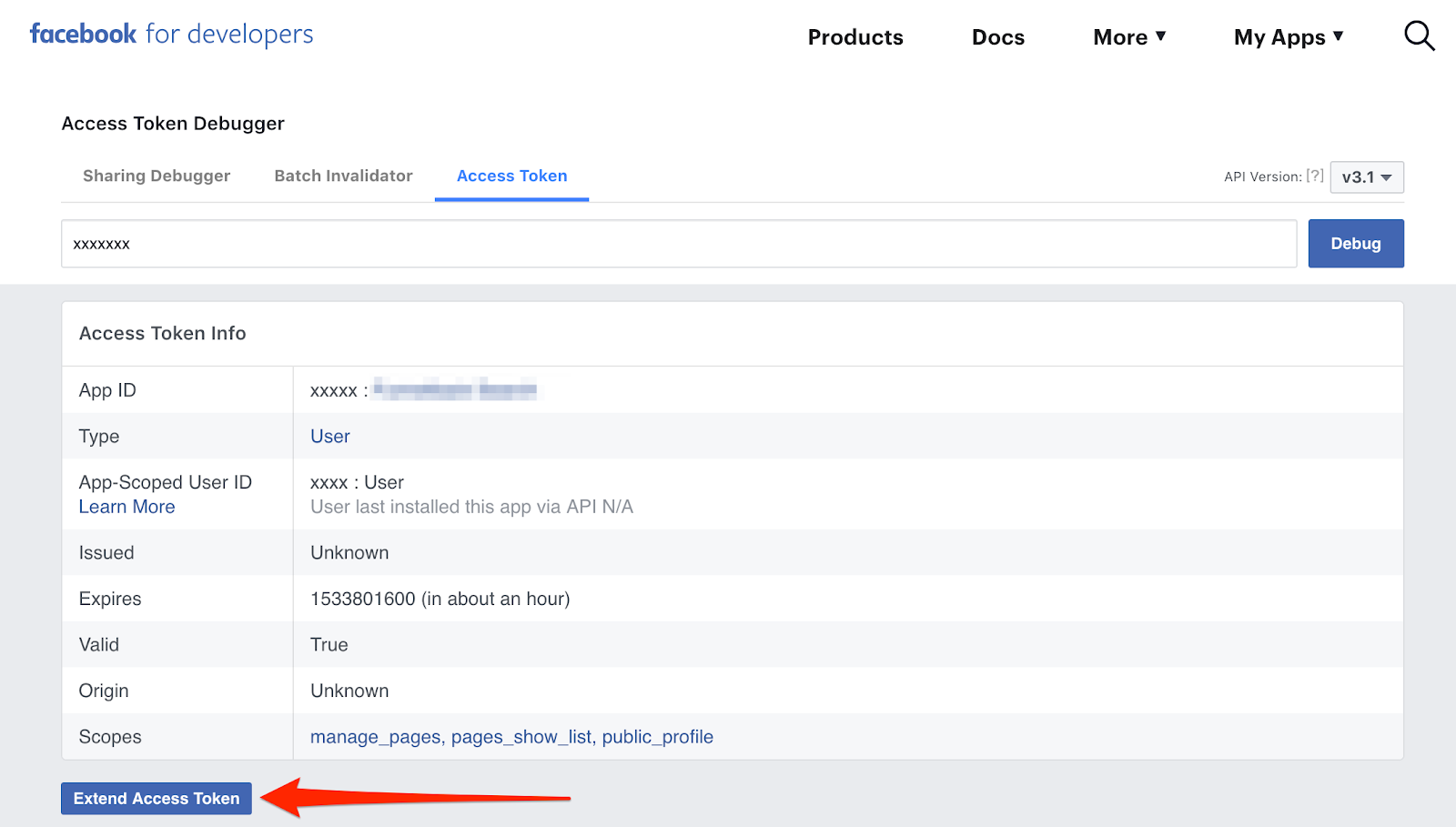Select the Origin value Unknown
The width and height of the screenshot is (1456, 827).
point(349,691)
